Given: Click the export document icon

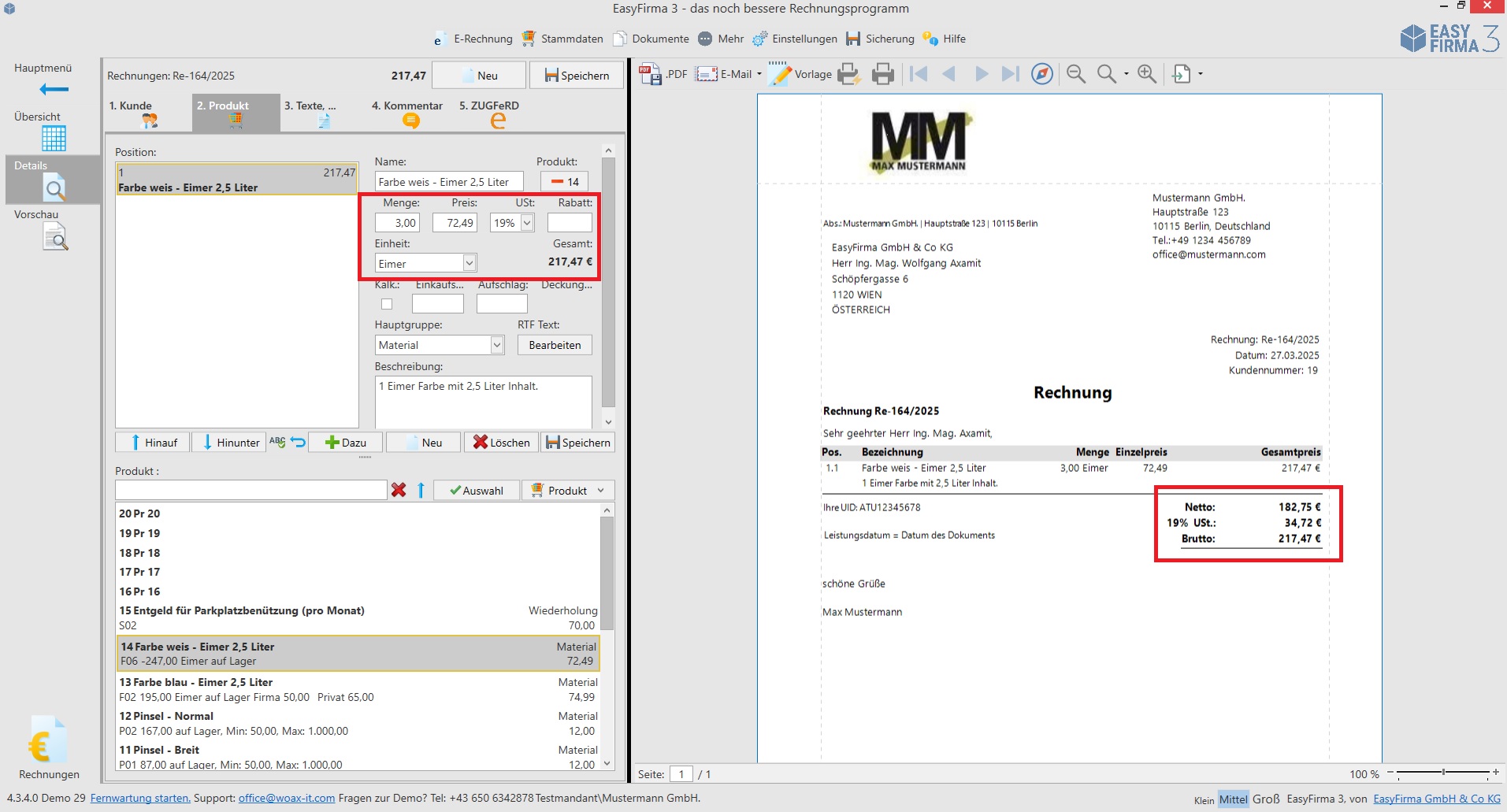Looking at the screenshot, I should pyautogui.click(x=1182, y=74).
